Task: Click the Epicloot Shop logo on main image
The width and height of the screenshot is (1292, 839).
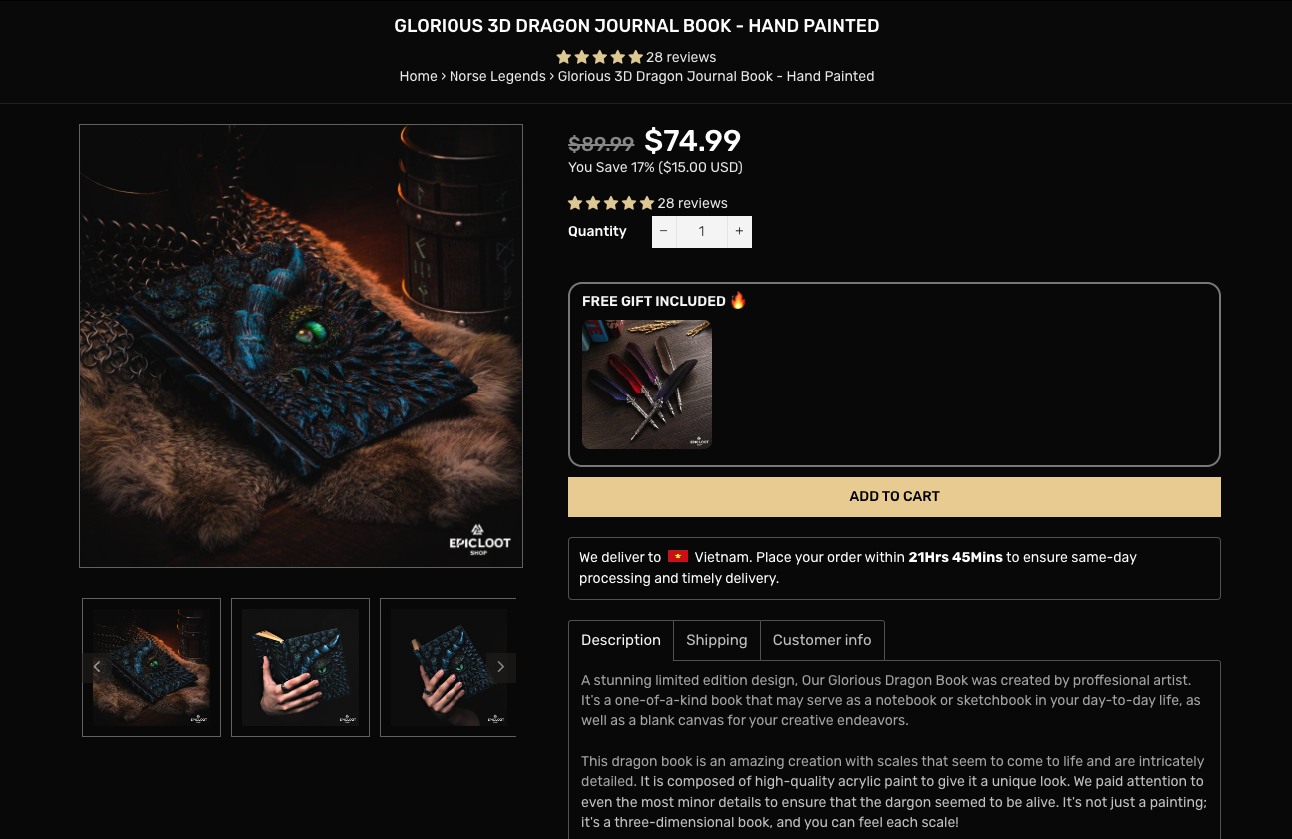Action: point(479,538)
